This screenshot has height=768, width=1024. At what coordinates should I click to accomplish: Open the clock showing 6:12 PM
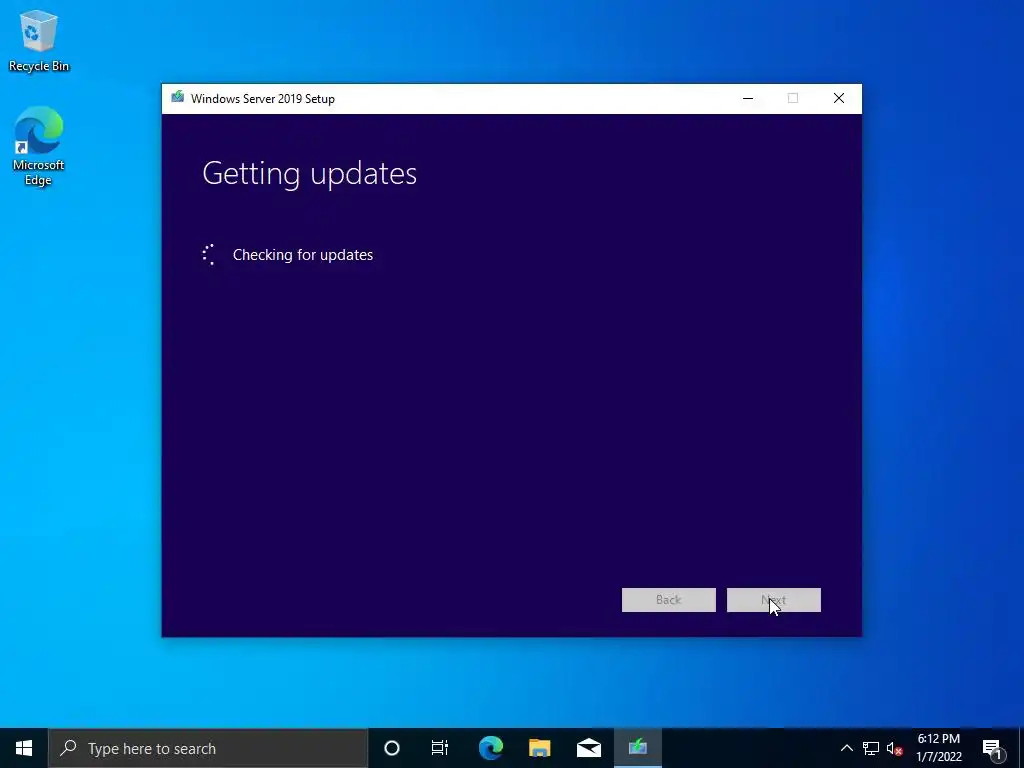pyautogui.click(x=939, y=748)
